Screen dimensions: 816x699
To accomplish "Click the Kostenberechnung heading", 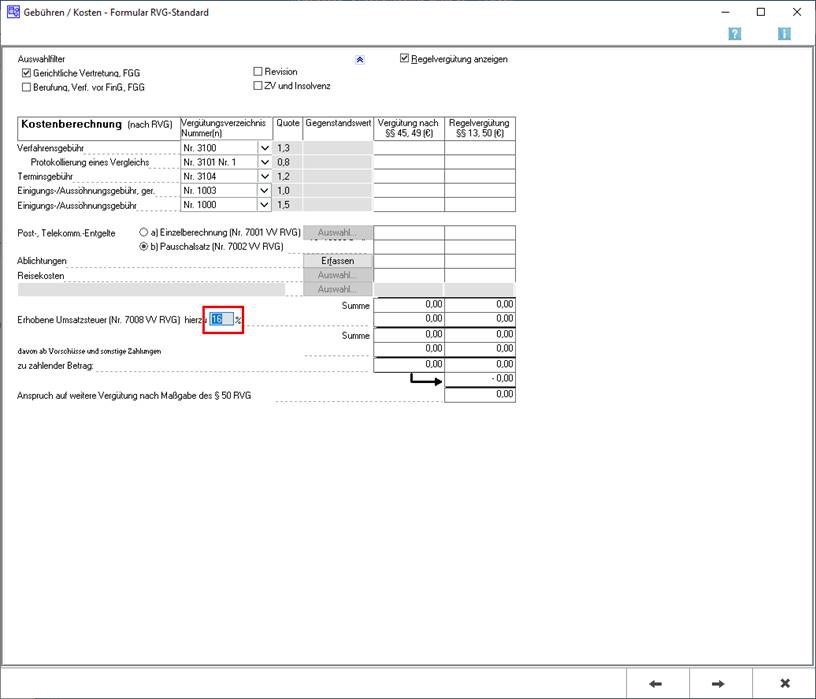I will pos(71,124).
